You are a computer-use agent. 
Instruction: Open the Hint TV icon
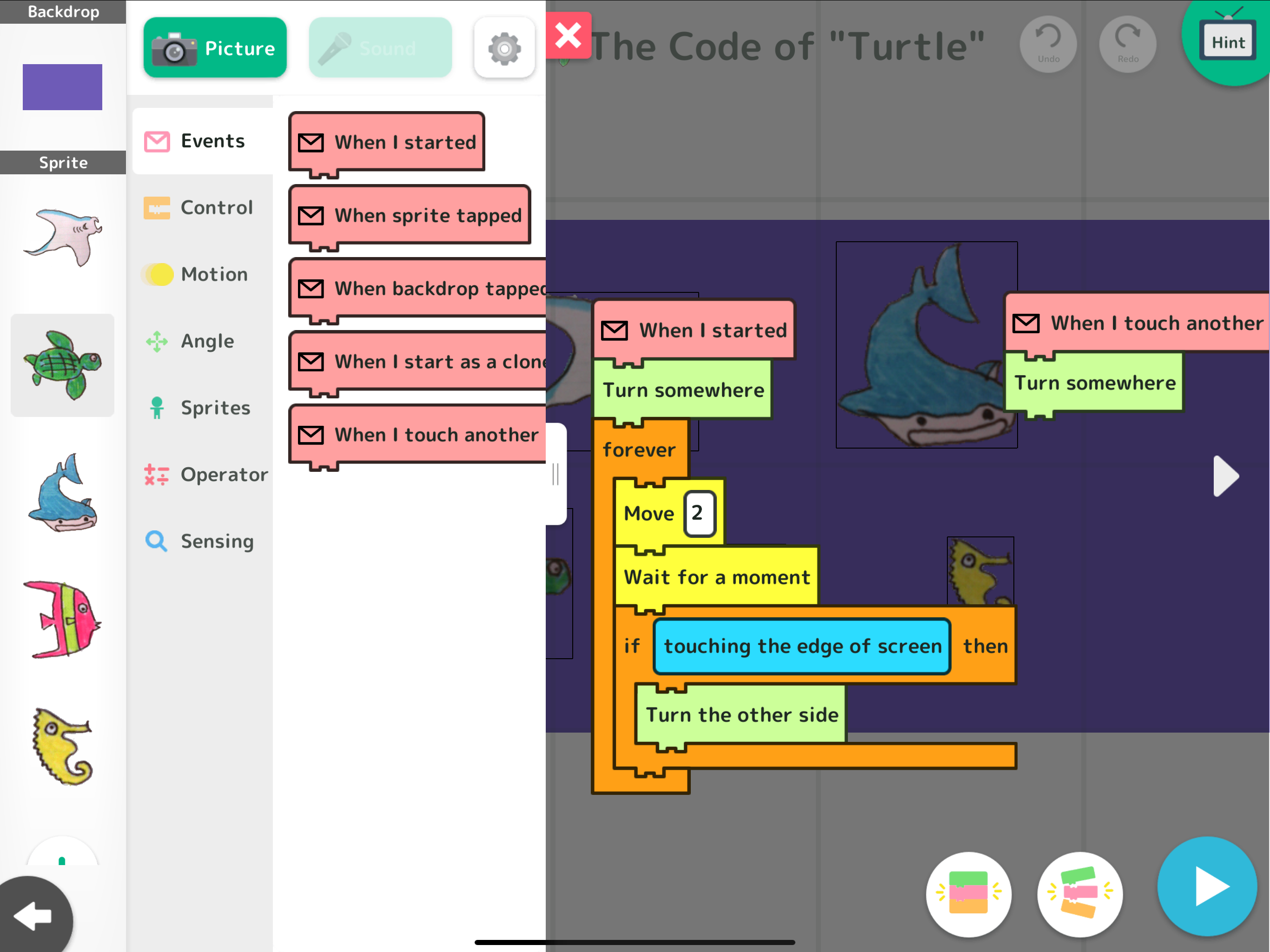pos(1228,41)
